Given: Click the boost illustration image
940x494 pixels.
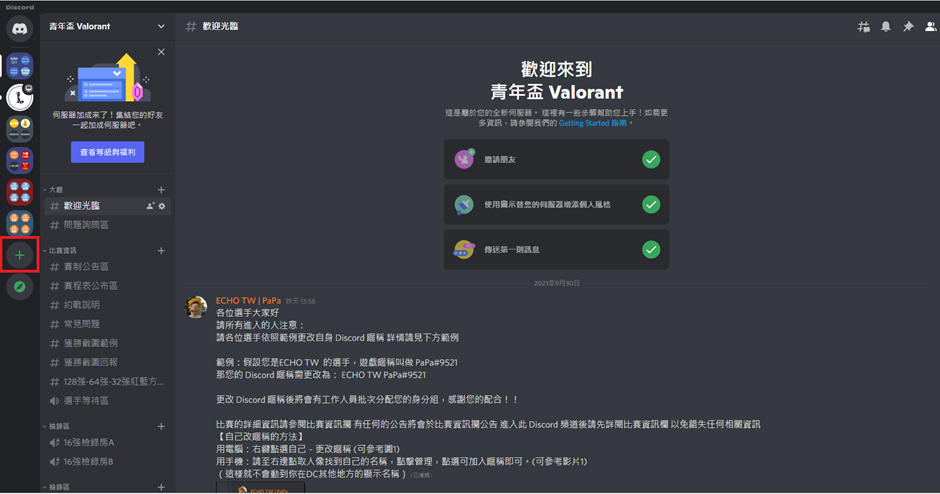Looking at the screenshot, I should tap(108, 78).
